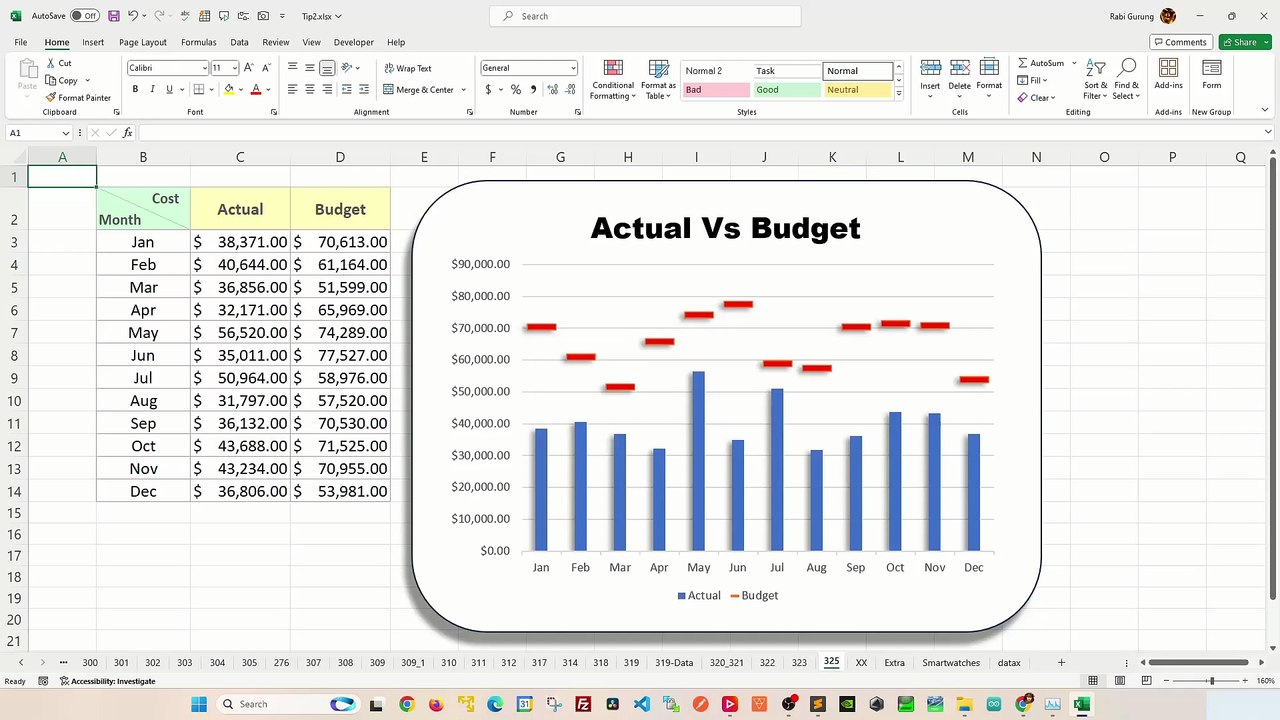This screenshot has width=1280, height=720.
Task: Toggle Wrap Text
Action: (x=407, y=68)
